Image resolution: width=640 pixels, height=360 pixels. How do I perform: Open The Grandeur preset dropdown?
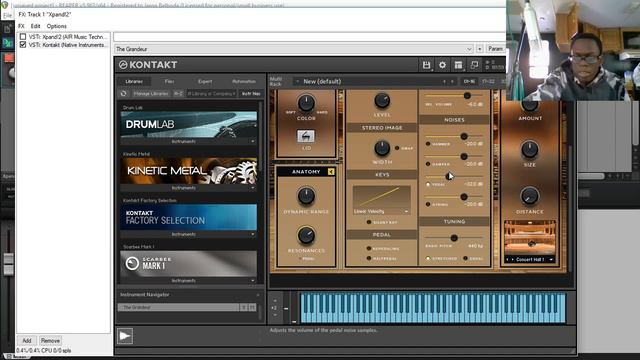pos(293,49)
